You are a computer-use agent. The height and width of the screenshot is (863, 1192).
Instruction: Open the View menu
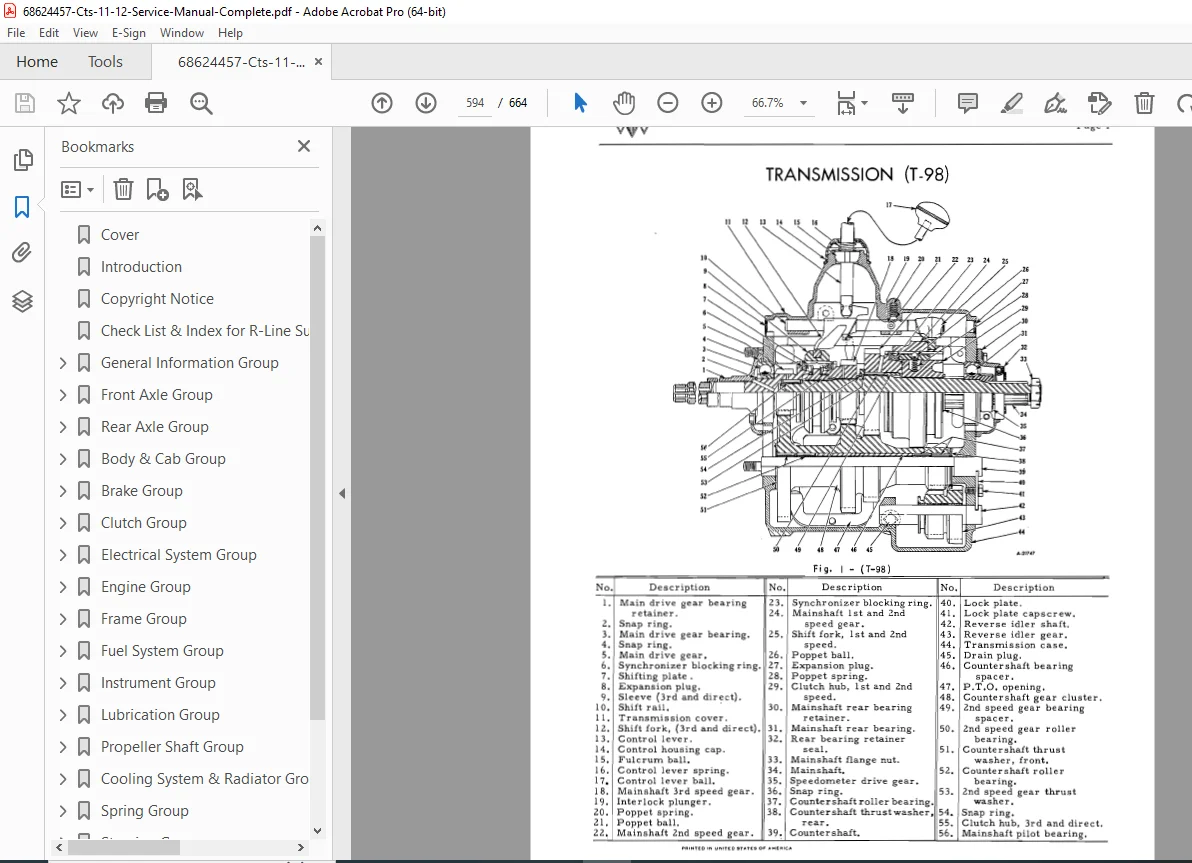(85, 33)
